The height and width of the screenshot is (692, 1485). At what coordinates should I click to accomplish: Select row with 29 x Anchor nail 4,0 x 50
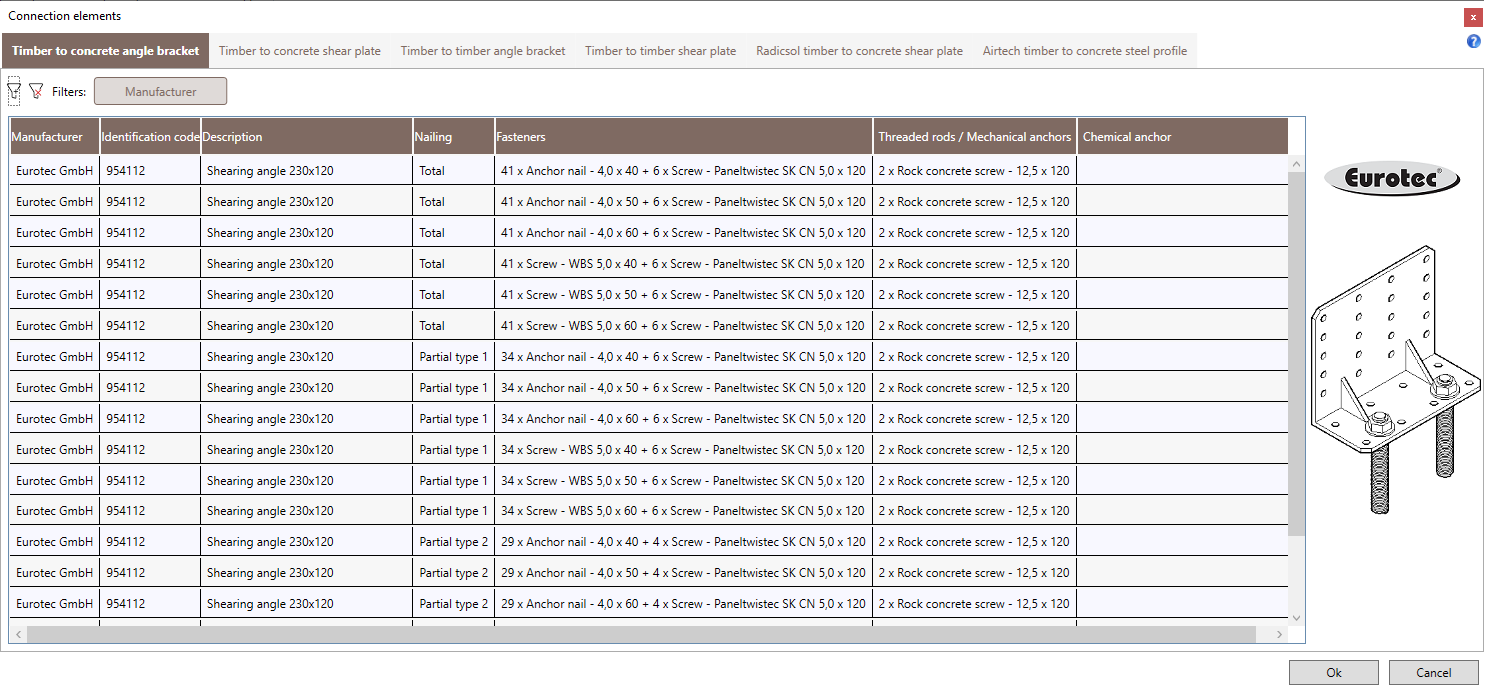click(x=649, y=573)
